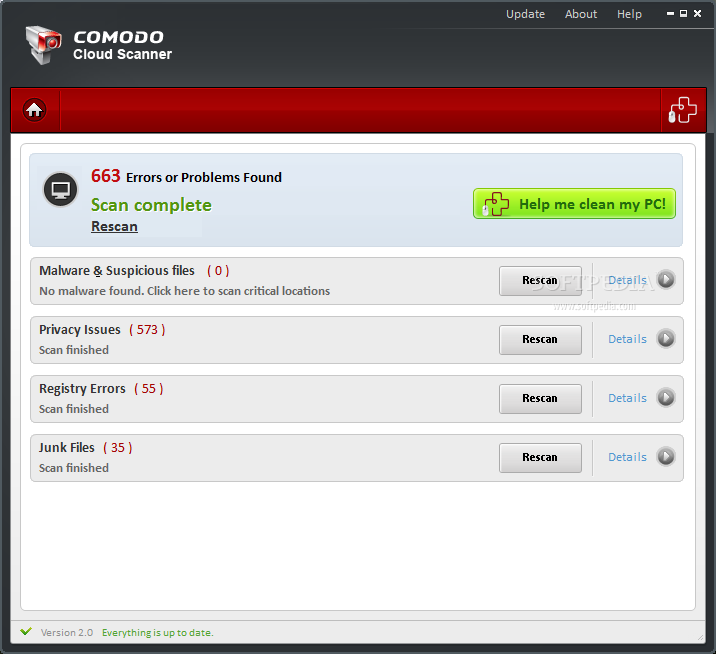Click the '( 55 )' registry count
This screenshot has height=654, width=716.
pyautogui.click(x=148, y=389)
